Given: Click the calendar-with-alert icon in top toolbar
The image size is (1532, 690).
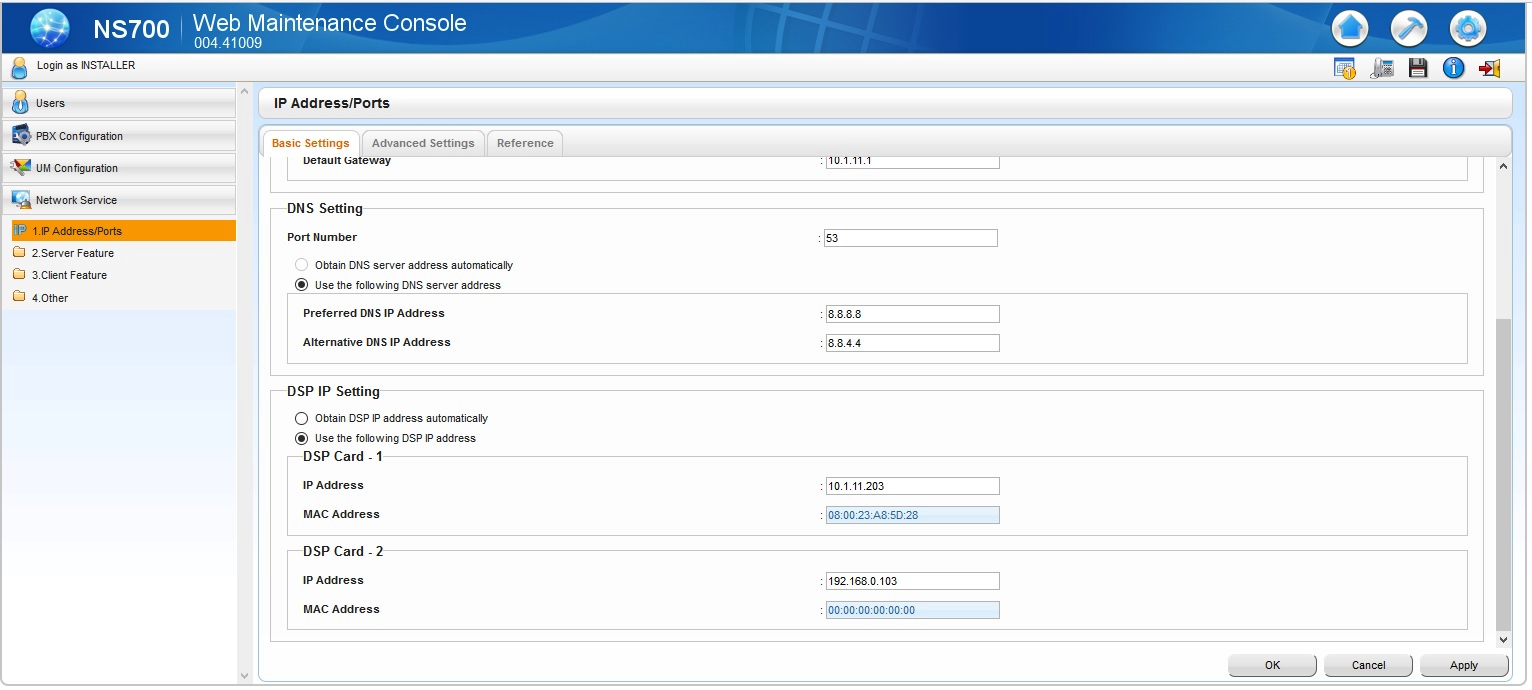Looking at the screenshot, I should pyautogui.click(x=1345, y=68).
